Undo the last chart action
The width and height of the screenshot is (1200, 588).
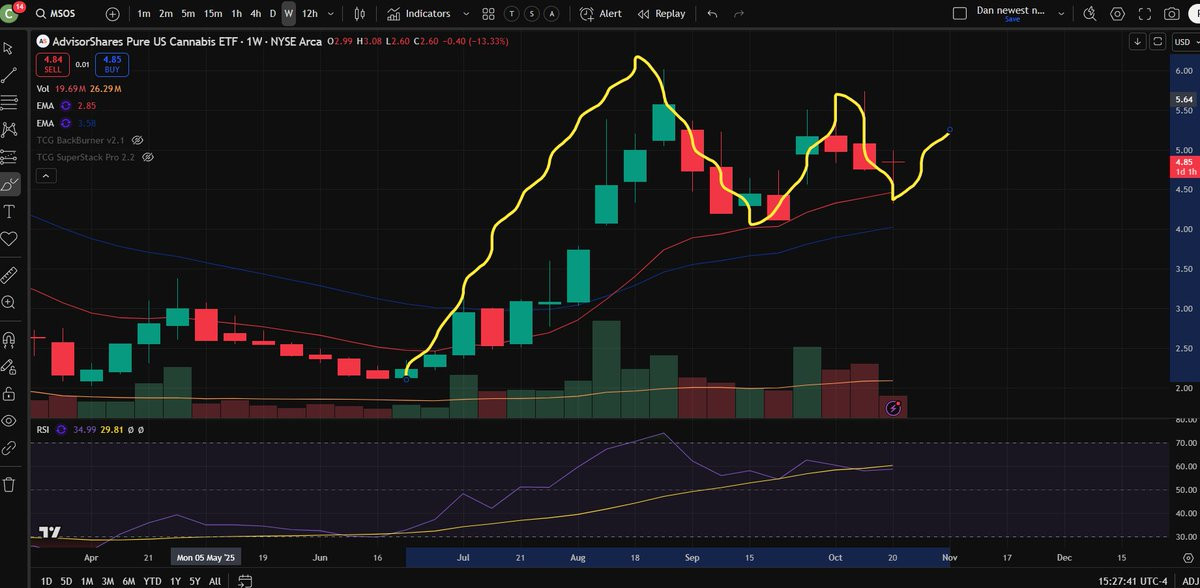712,14
